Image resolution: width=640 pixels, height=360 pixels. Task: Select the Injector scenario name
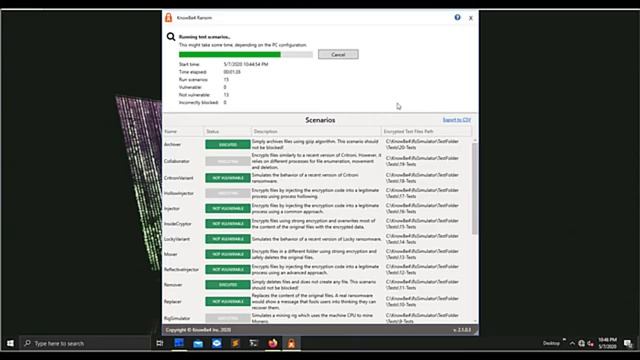tap(172, 209)
